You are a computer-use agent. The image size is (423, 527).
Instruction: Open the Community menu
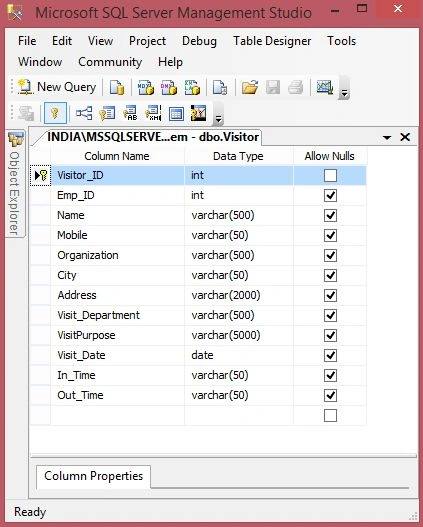tap(110, 62)
